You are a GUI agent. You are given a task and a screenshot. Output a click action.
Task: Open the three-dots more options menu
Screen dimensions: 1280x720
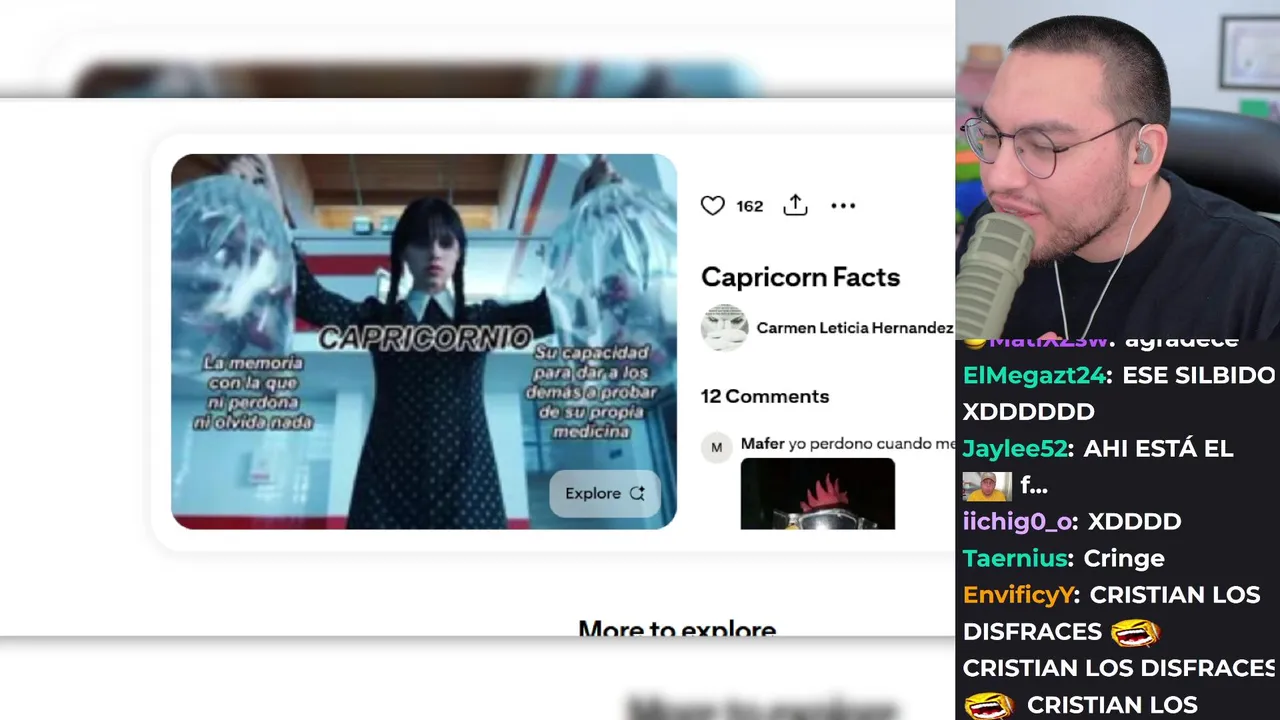pyautogui.click(x=843, y=206)
